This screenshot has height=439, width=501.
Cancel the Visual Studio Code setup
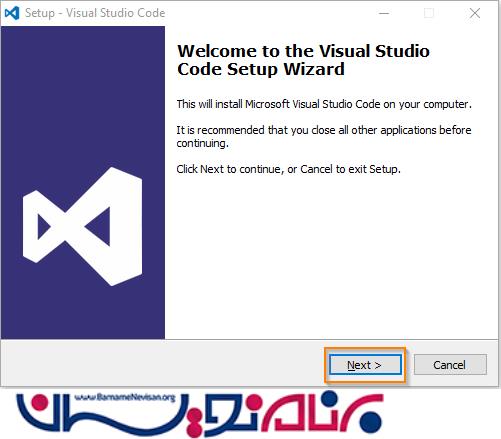(x=450, y=365)
